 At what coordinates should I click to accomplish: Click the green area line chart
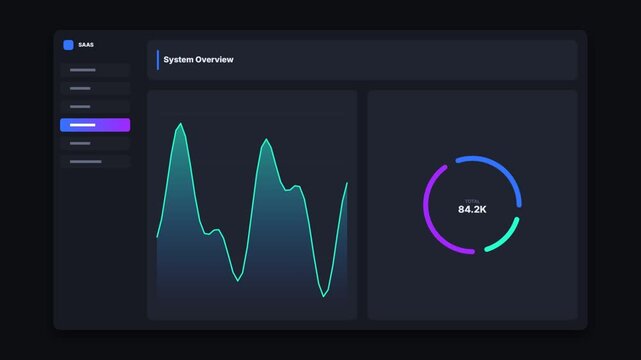pos(252,210)
